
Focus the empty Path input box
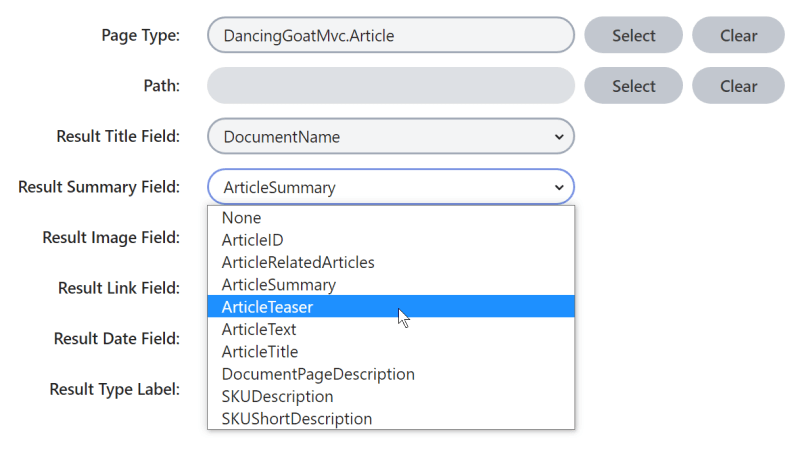pyautogui.click(x=390, y=86)
